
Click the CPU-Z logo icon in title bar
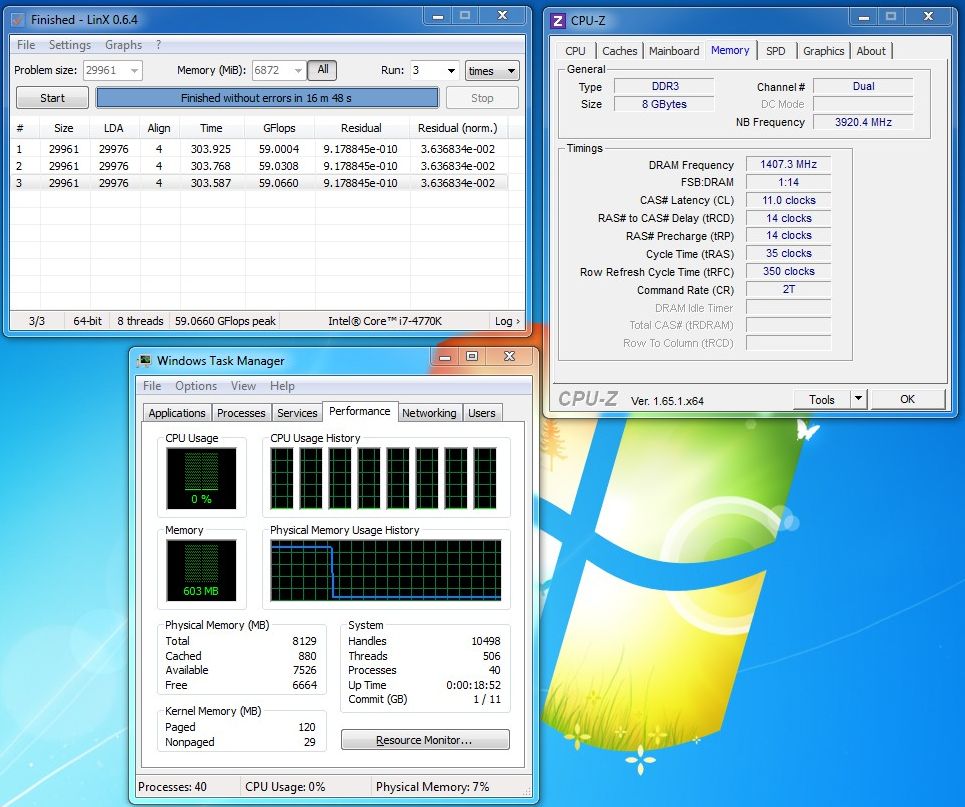coord(558,19)
